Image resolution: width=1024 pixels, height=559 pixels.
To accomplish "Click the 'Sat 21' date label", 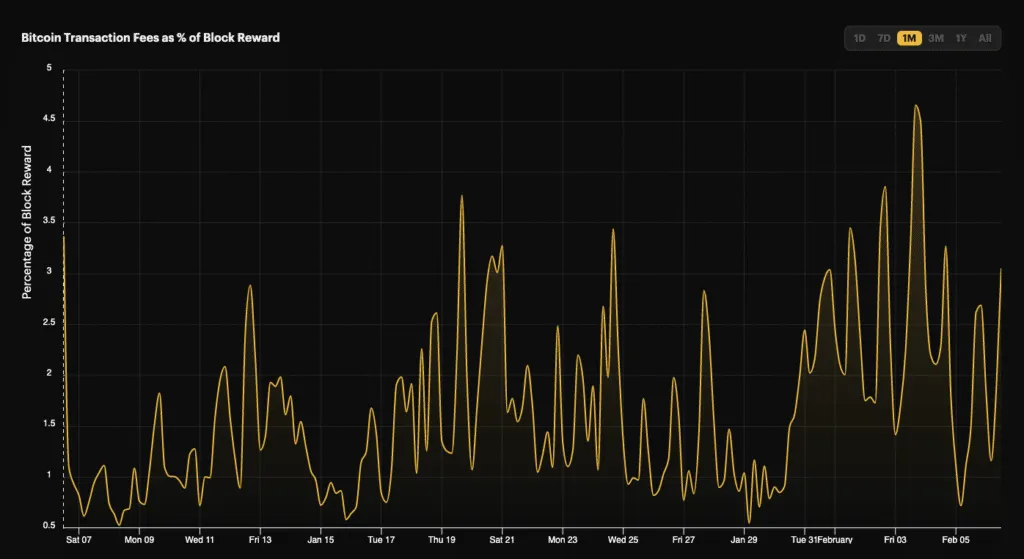I will pyautogui.click(x=502, y=540).
